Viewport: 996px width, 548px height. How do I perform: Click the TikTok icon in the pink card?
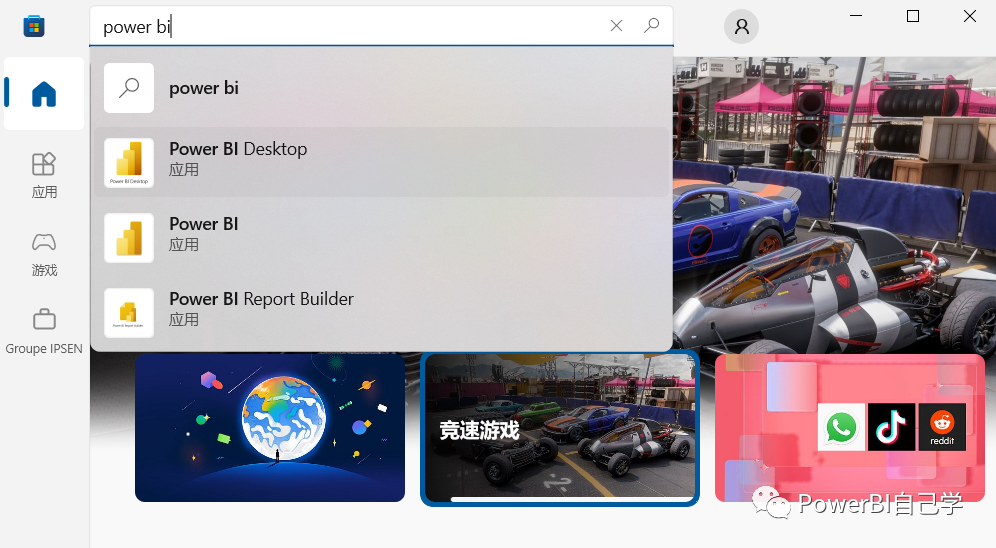coord(891,427)
